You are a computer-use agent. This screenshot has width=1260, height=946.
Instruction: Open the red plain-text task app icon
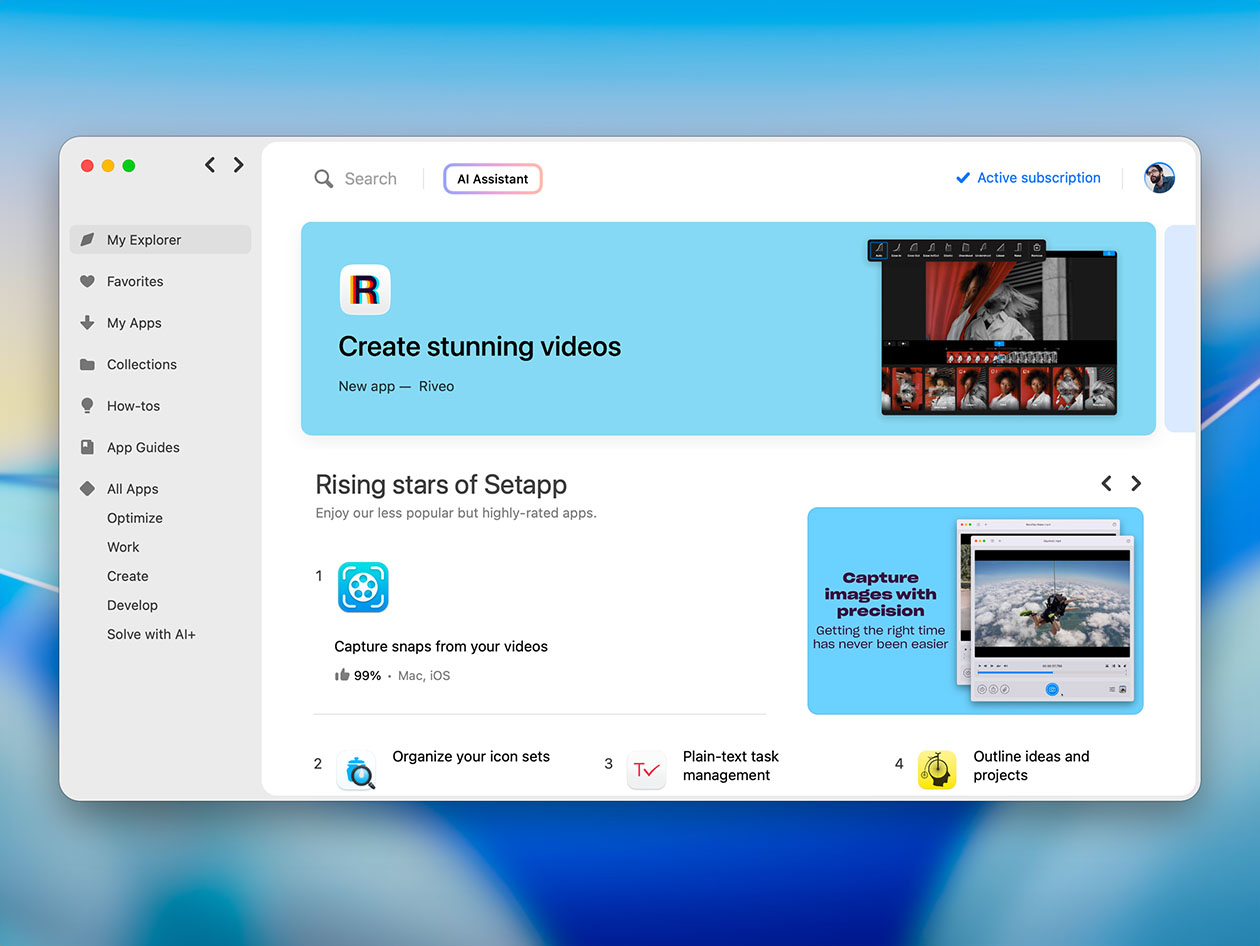[646, 770]
